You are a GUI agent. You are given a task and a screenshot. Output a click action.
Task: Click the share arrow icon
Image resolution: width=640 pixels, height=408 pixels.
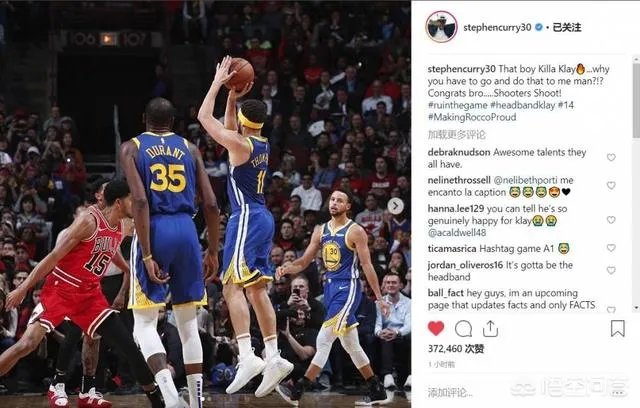coord(490,328)
